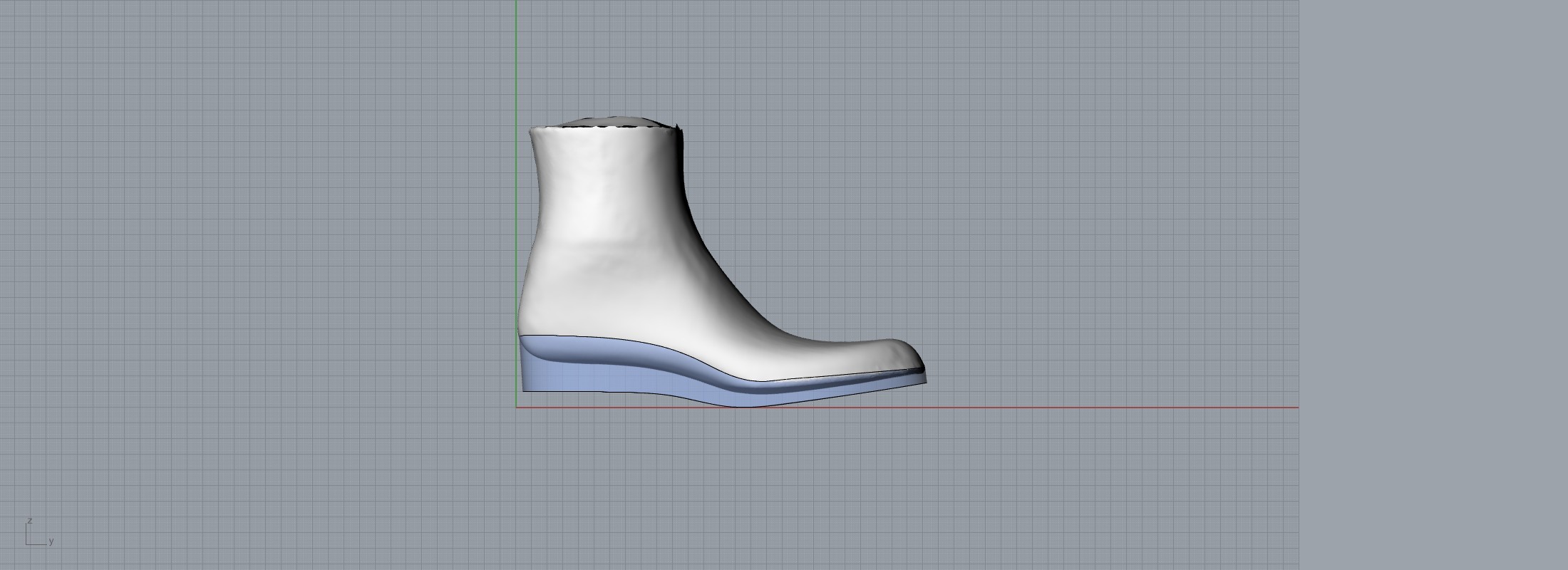
Task: Click the top end of the green axis
Action: pyautogui.click(x=517, y=3)
